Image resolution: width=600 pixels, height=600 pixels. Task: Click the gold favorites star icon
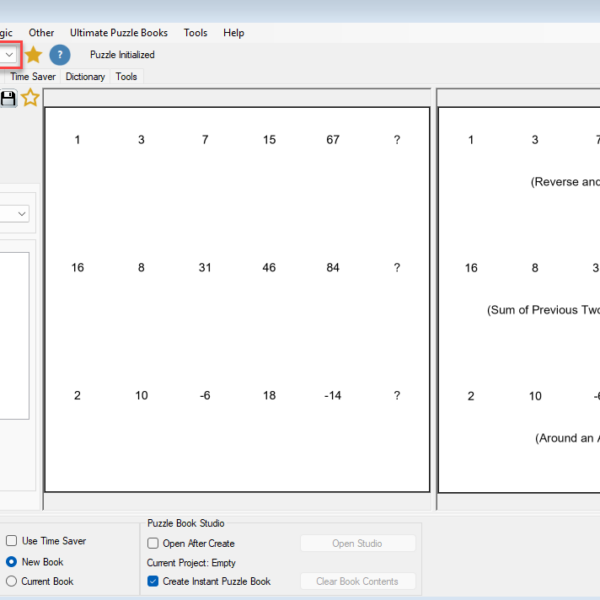[x=33, y=55]
